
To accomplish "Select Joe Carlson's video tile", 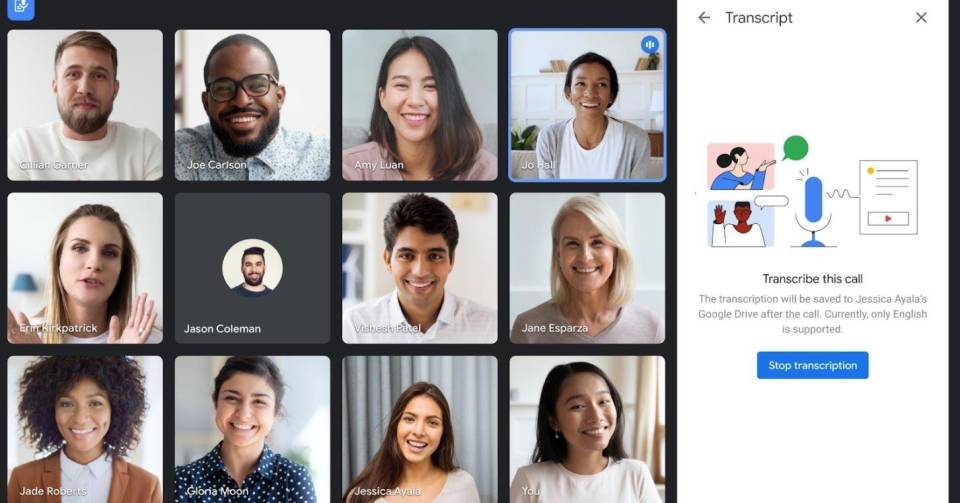I will [x=252, y=105].
